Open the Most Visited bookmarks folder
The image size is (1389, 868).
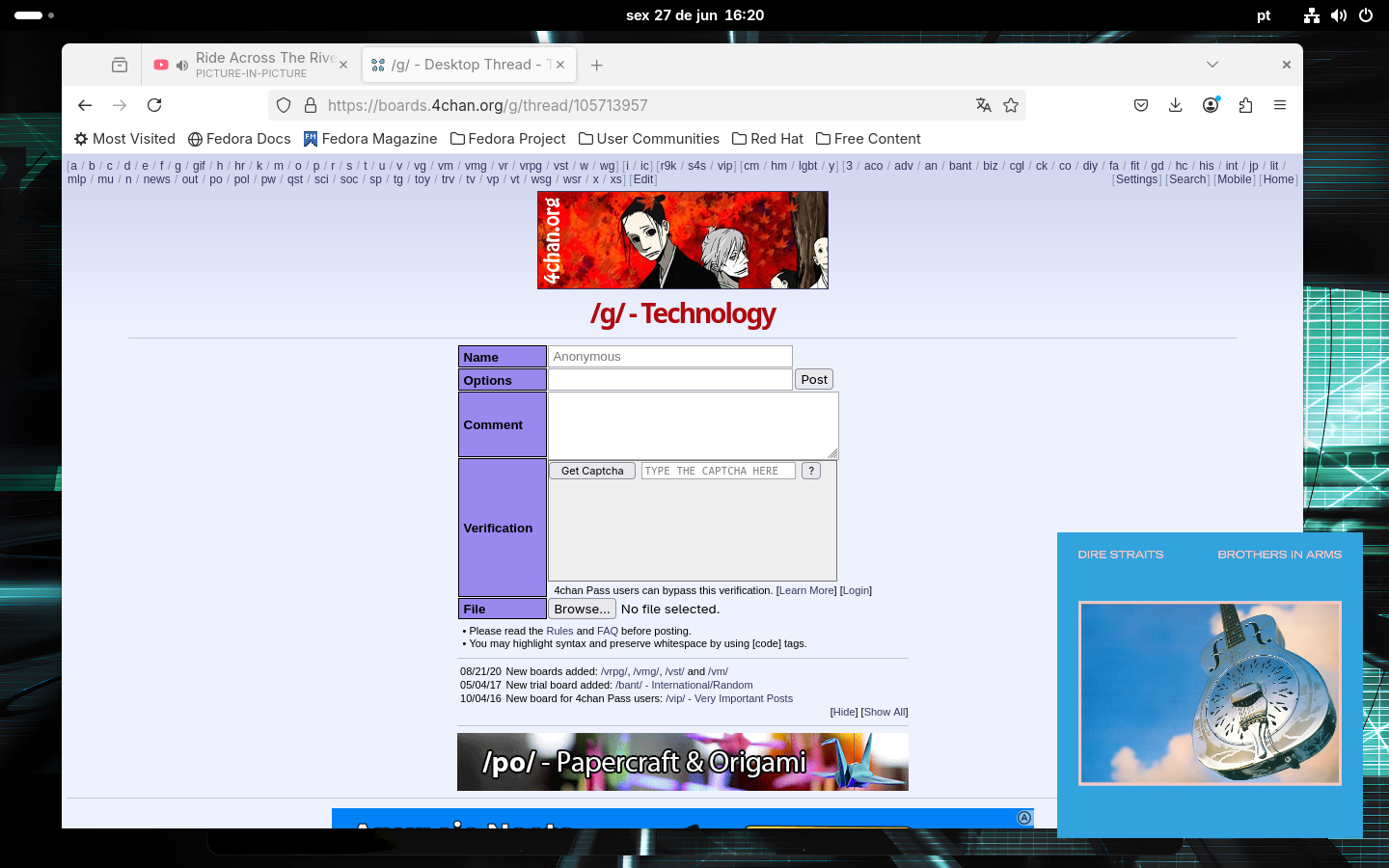(x=124, y=139)
